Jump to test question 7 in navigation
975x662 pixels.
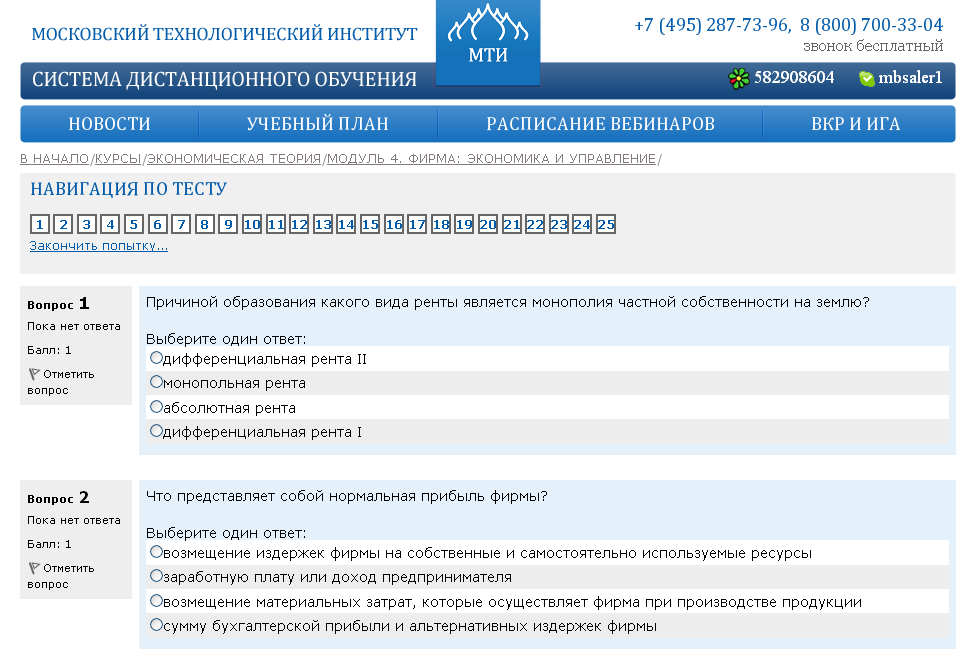point(182,224)
